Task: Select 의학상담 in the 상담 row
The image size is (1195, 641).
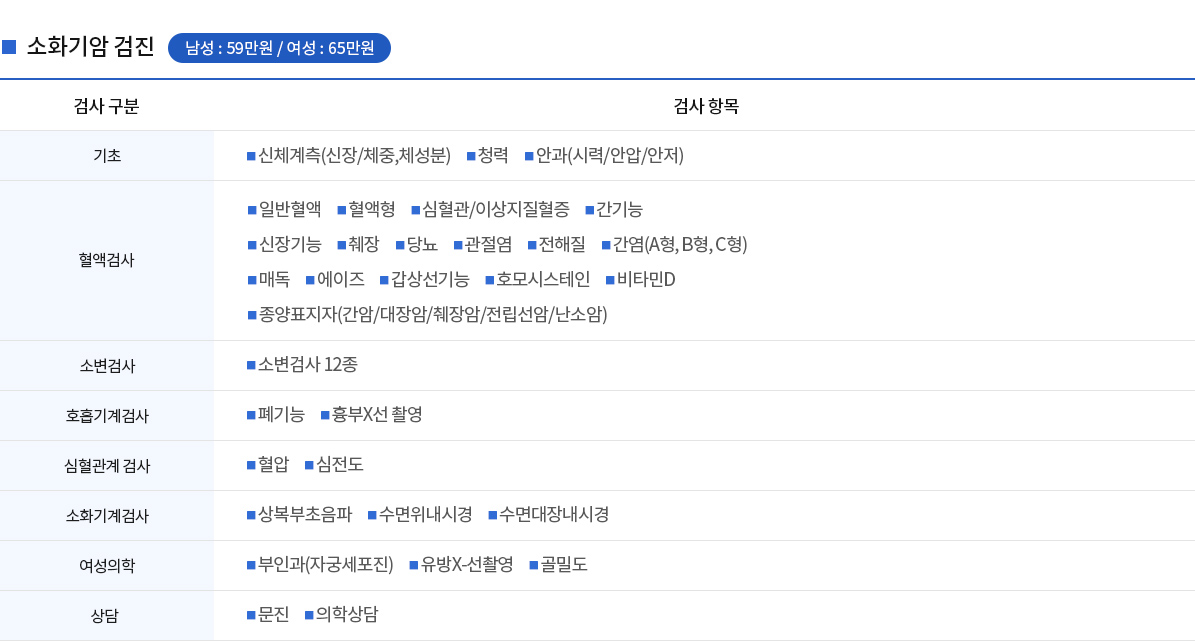Action: coord(347,614)
